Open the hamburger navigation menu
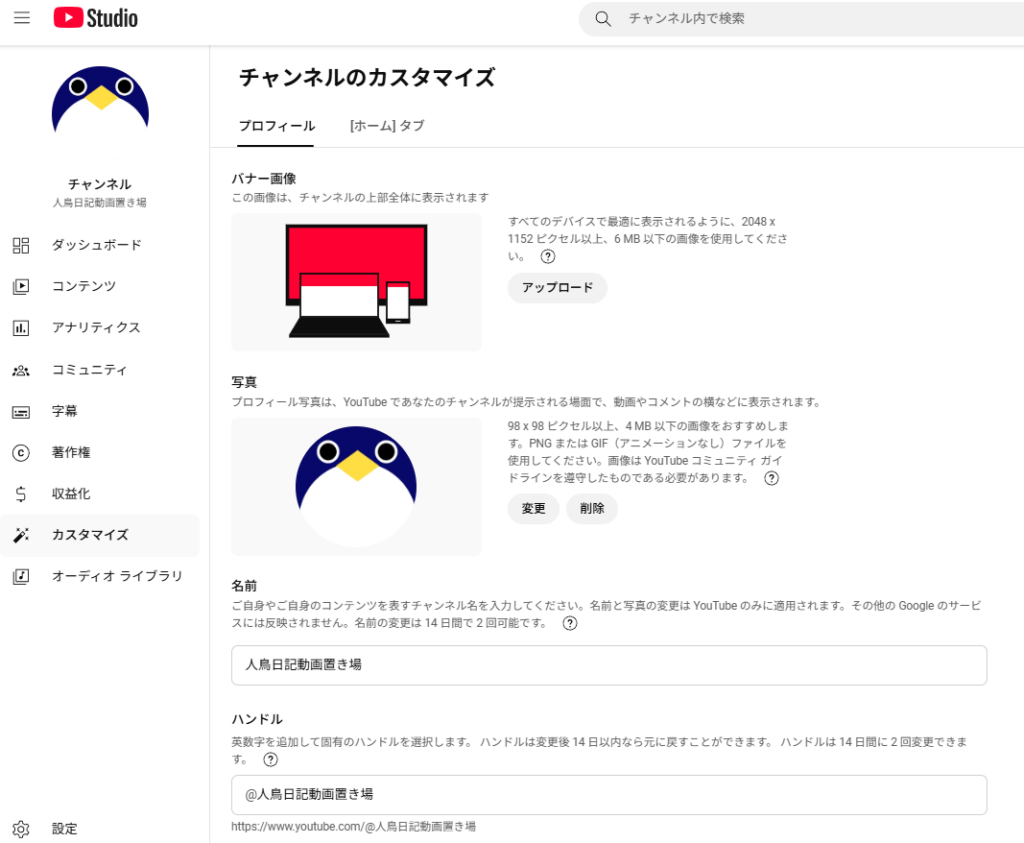The image size is (1024, 843). point(22,18)
